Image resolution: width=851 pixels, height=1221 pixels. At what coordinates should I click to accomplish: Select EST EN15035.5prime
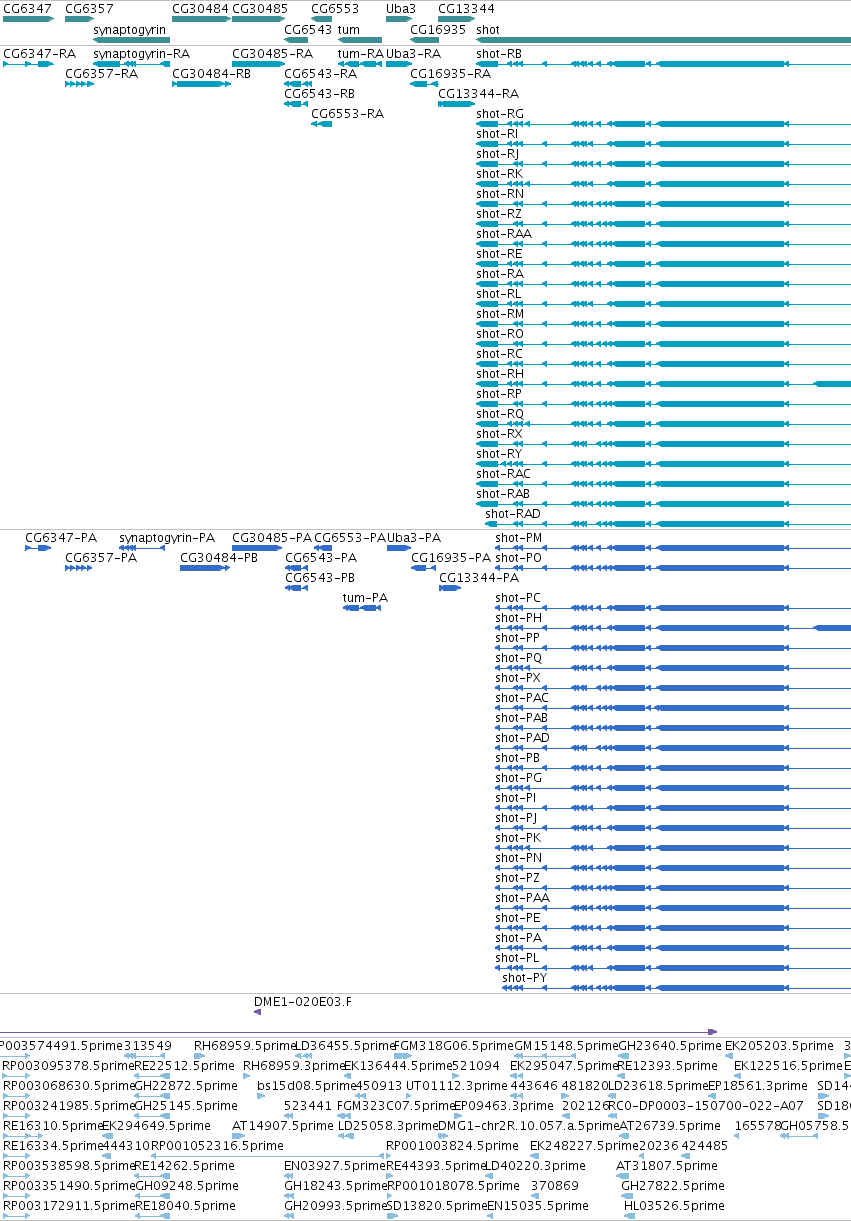[x=537, y=1205]
